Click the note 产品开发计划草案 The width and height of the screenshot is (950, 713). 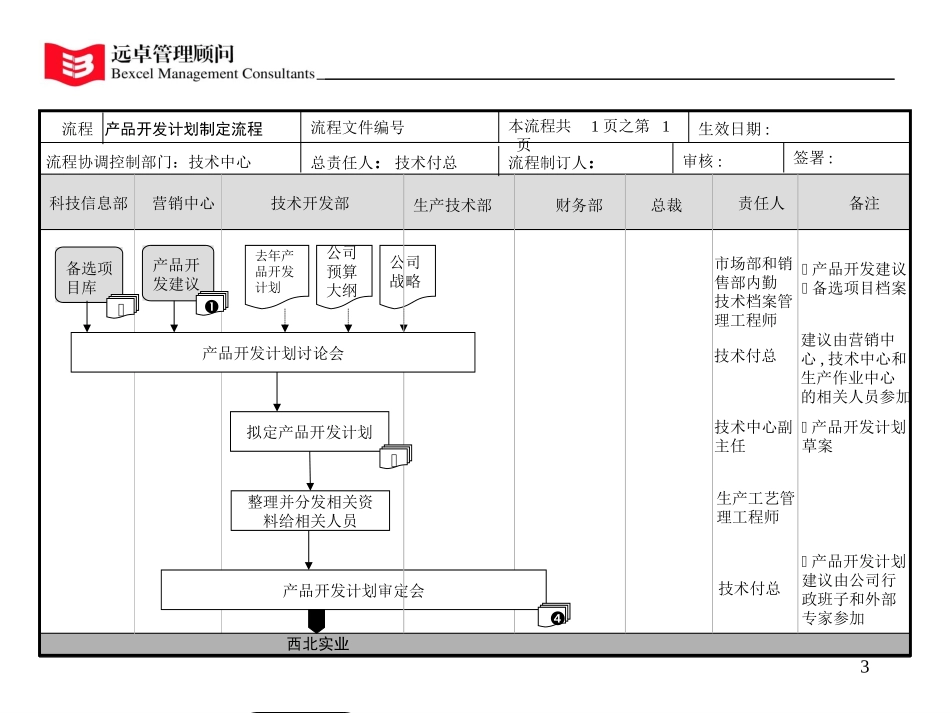854,436
